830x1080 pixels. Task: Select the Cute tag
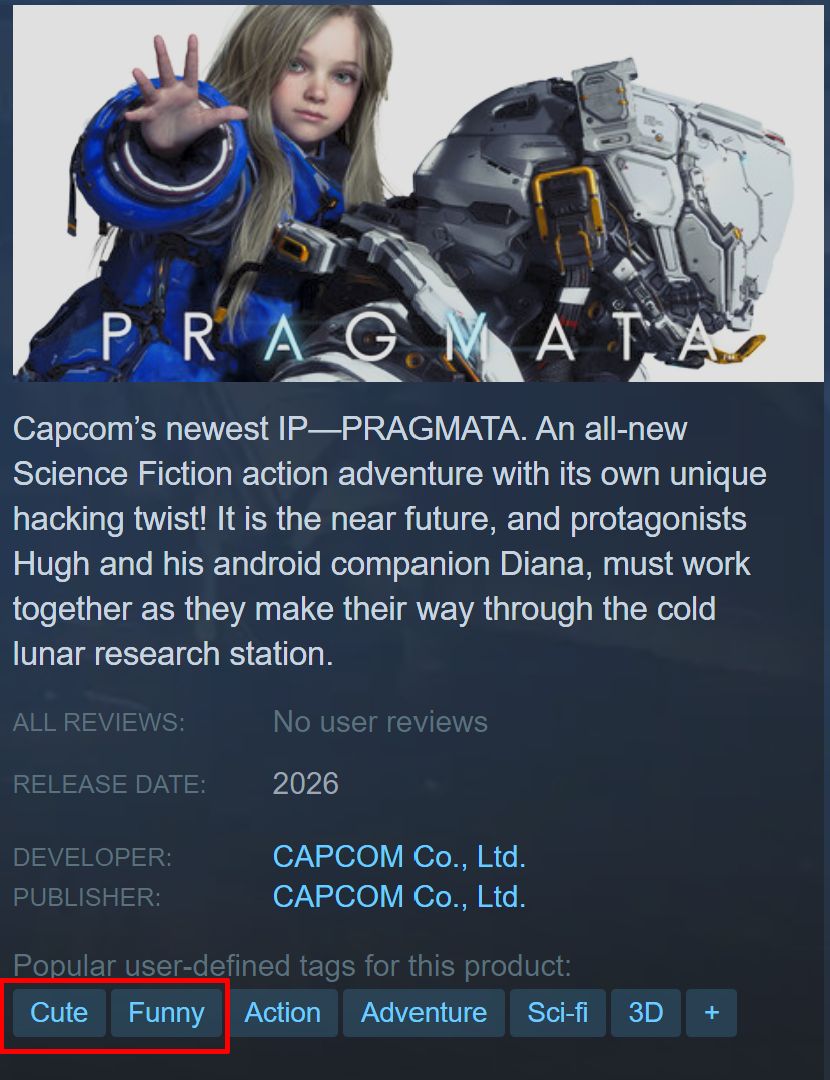click(x=59, y=1012)
